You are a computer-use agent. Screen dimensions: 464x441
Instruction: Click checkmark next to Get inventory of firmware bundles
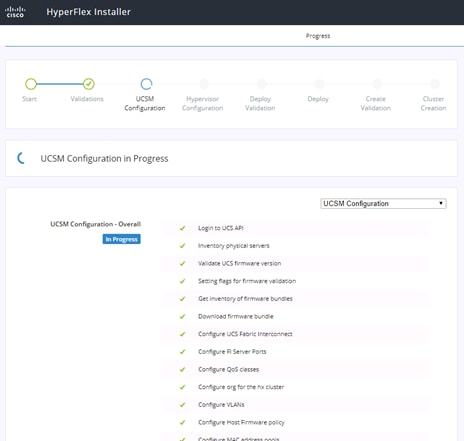click(x=182, y=299)
